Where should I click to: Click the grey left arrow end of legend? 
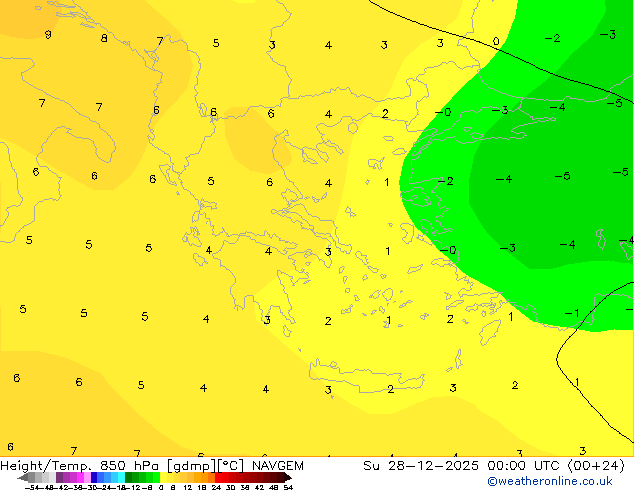click(x=23, y=477)
